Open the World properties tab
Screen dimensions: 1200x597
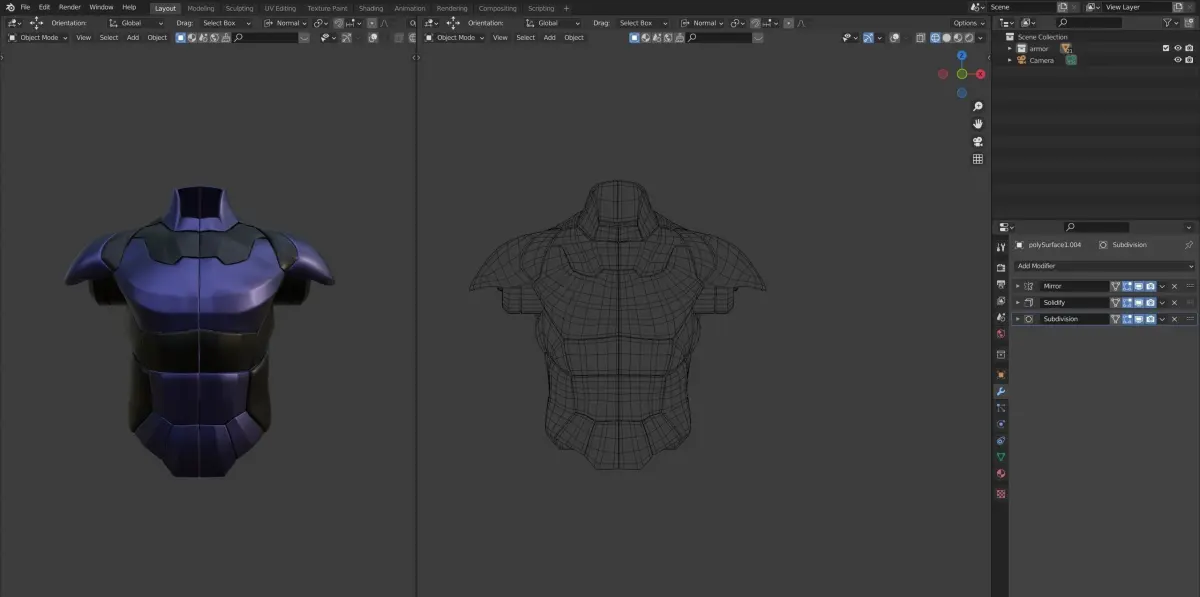tap(1001, 334)
